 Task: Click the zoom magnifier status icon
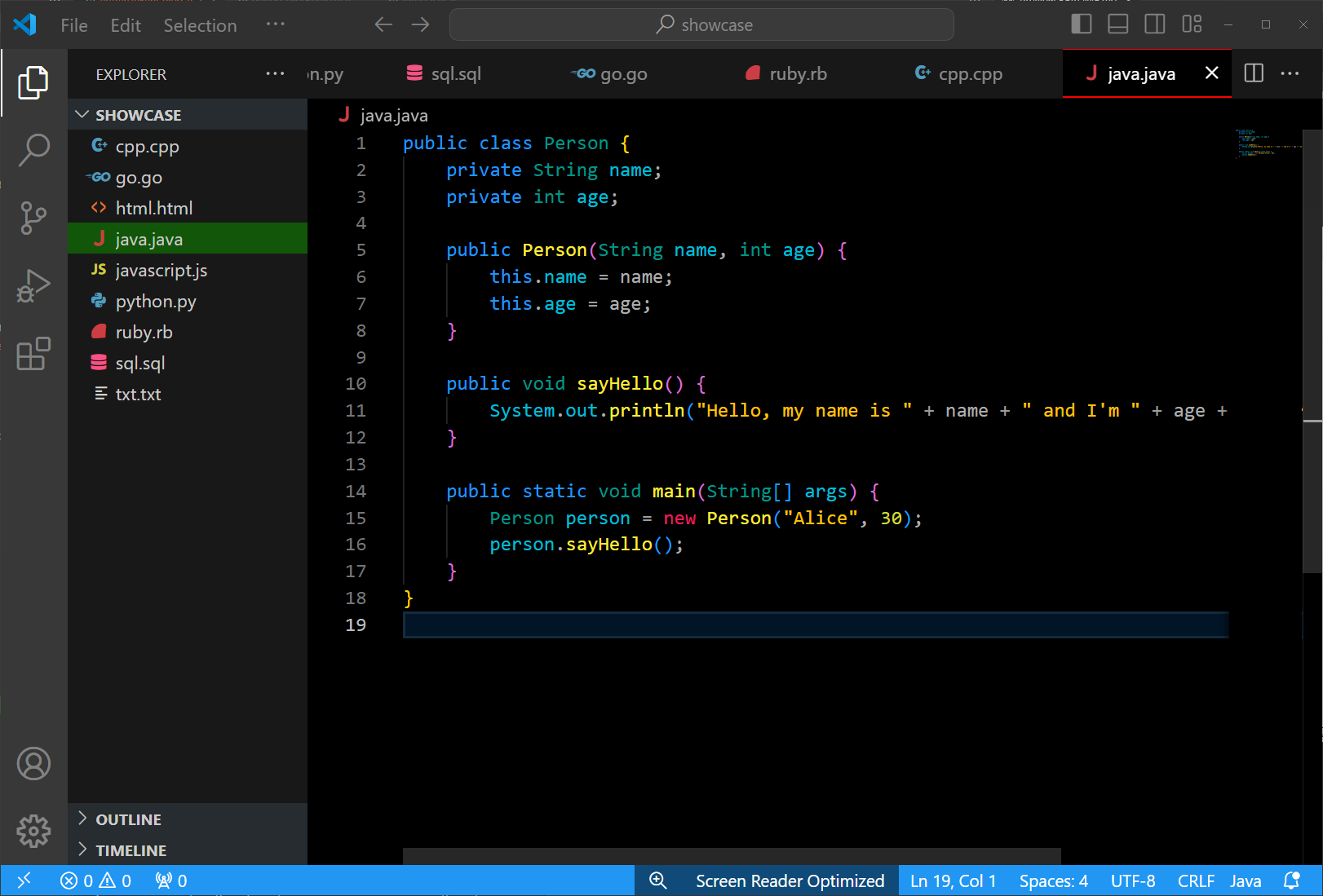657,881
